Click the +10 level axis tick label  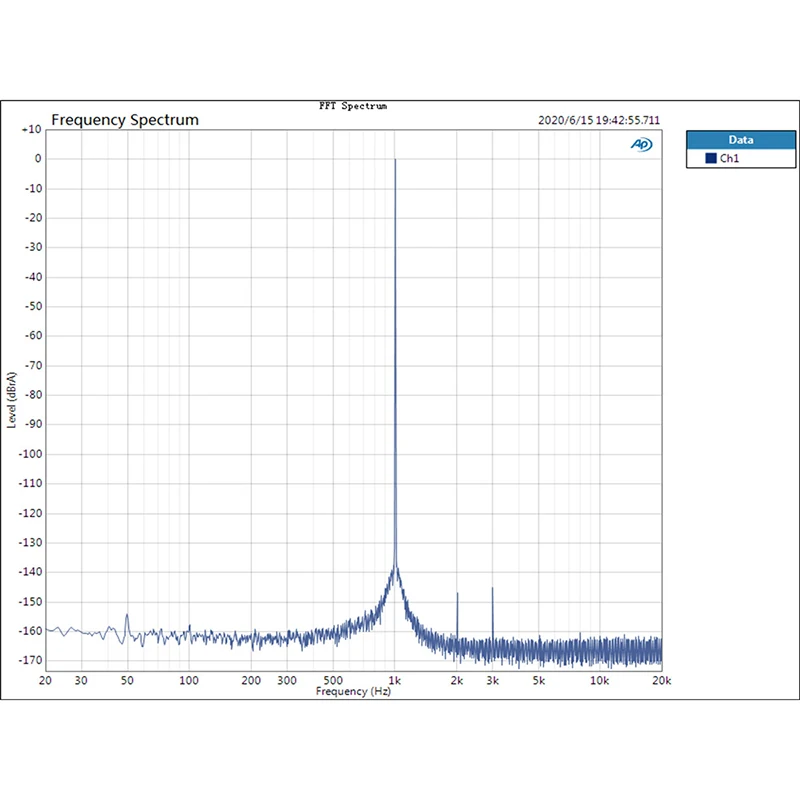pos(32,130)
